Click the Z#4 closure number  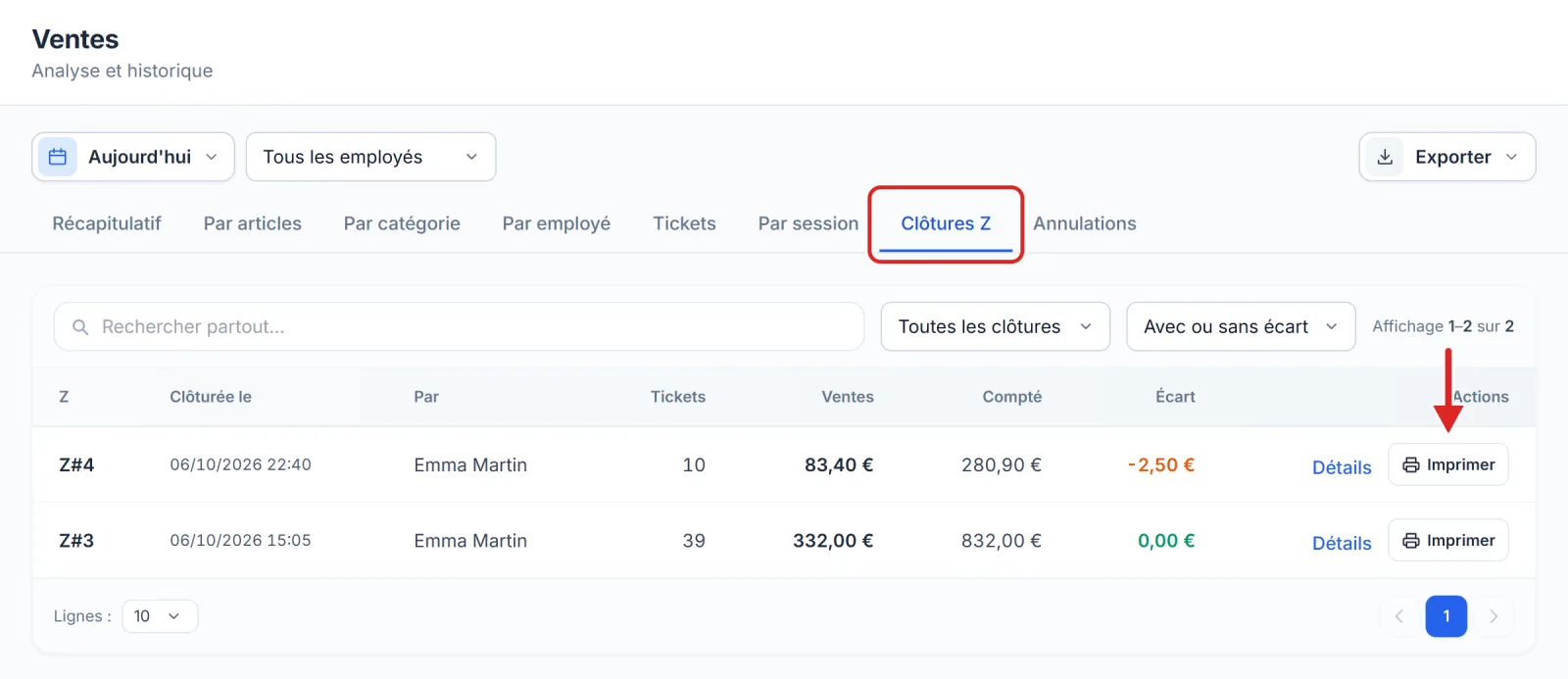tap(76, 465)
